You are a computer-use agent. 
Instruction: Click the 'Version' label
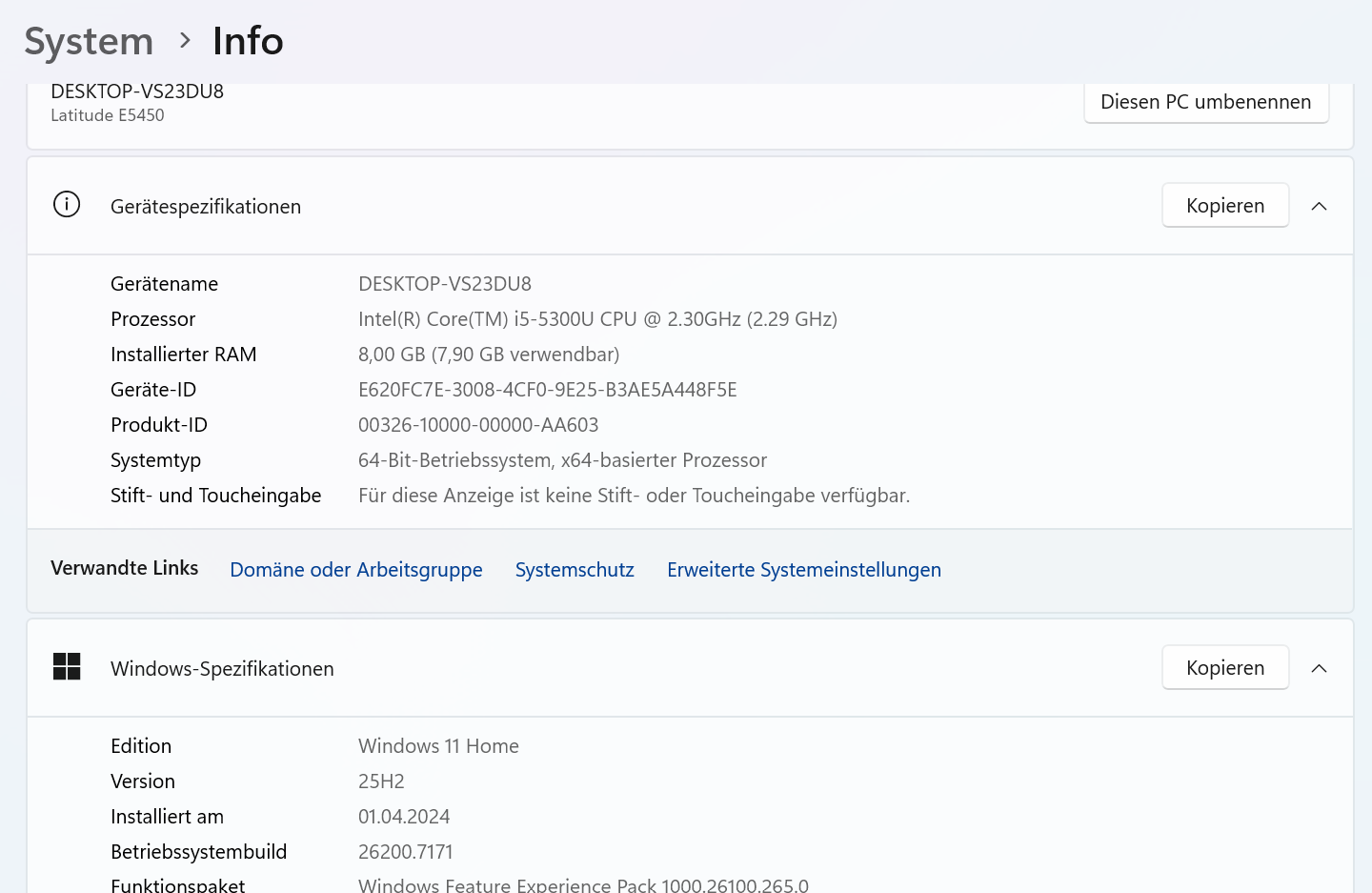click(x=143, y=781)
